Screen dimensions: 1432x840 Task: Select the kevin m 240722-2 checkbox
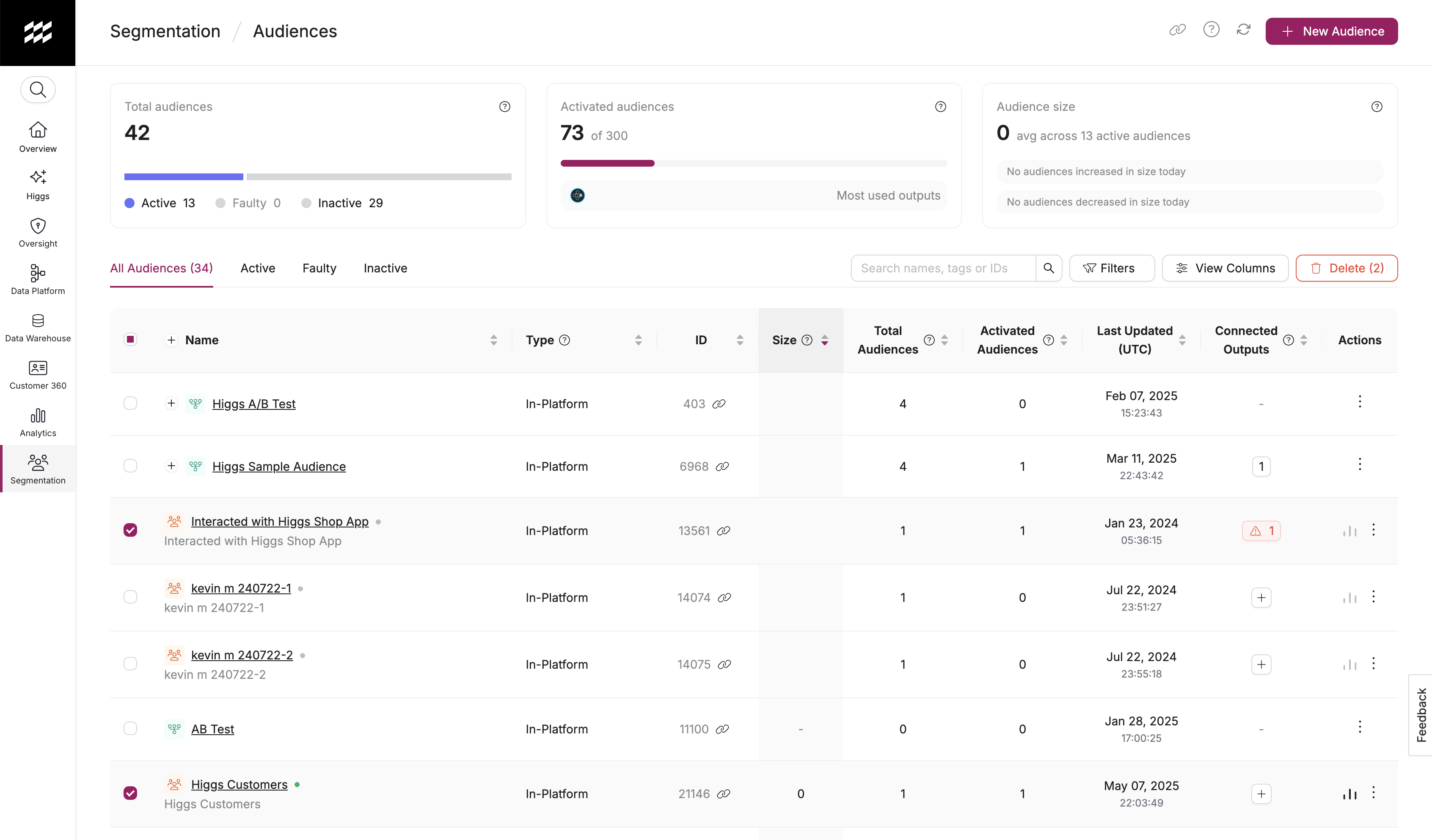[130, 663]
